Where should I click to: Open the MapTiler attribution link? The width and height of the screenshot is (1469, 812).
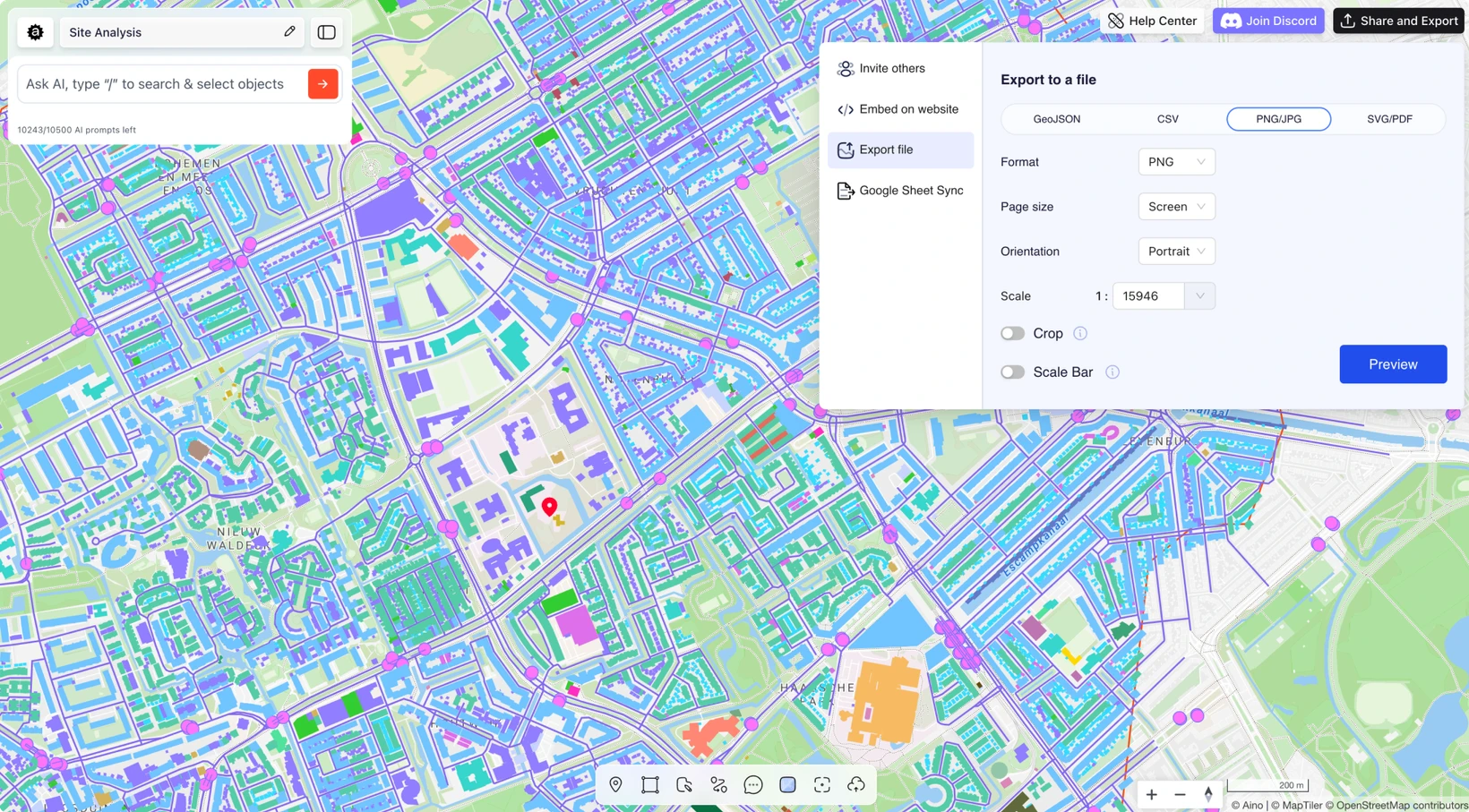[x=1298, y=805]
